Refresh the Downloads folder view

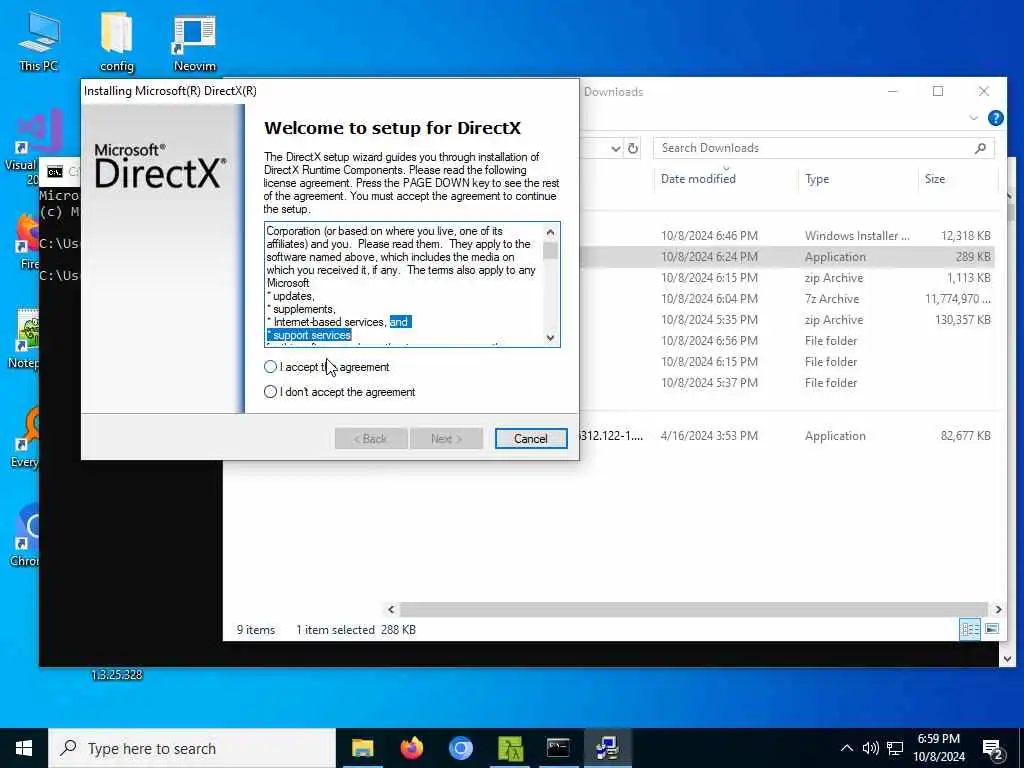(x=633, y=148)
